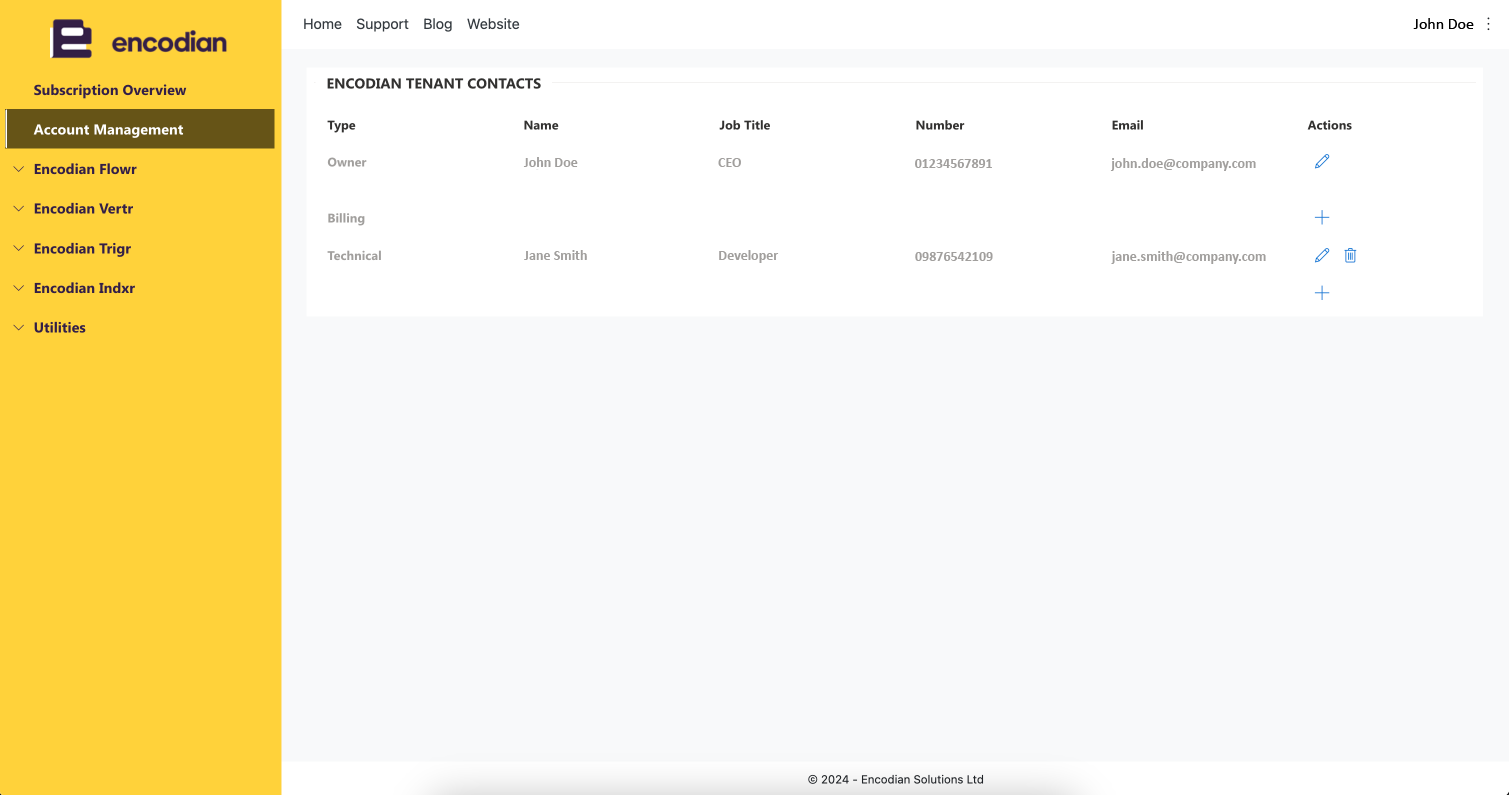The image size is (1509, 795).
Task: Click the Encodian logo
Action: tap(139, 40)
